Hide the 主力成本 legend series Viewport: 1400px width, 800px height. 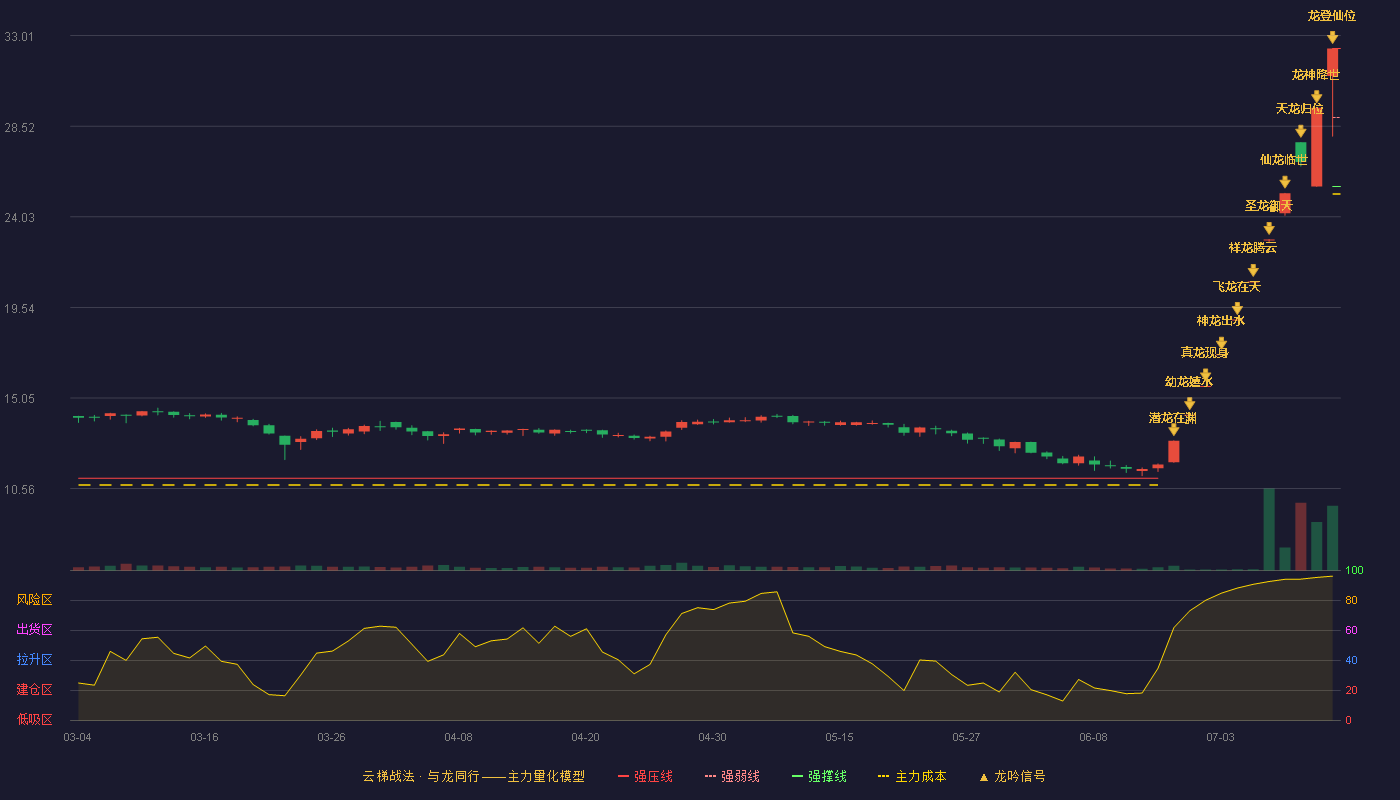(x=911, y=776)
